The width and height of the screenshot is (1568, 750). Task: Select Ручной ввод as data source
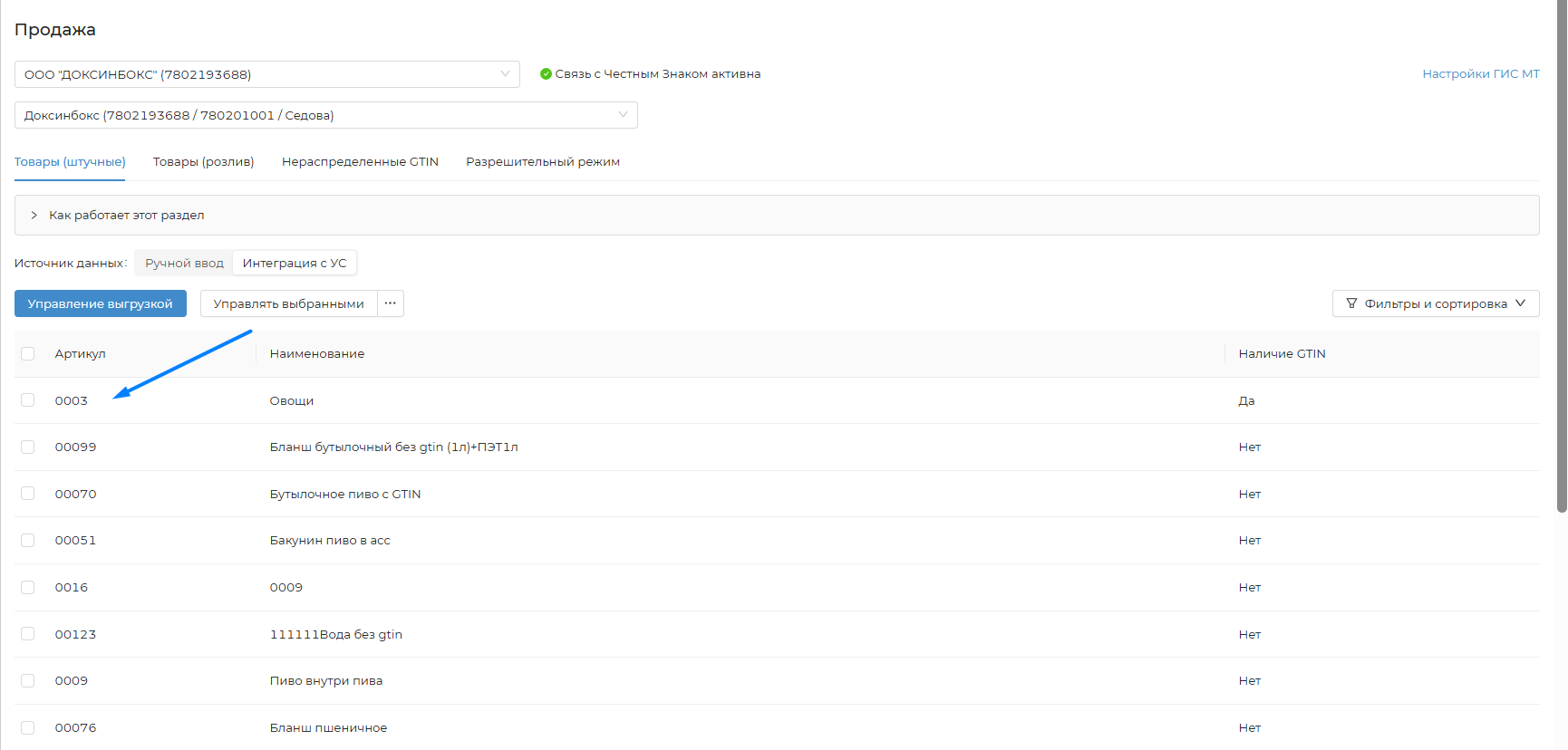(184, 264)
